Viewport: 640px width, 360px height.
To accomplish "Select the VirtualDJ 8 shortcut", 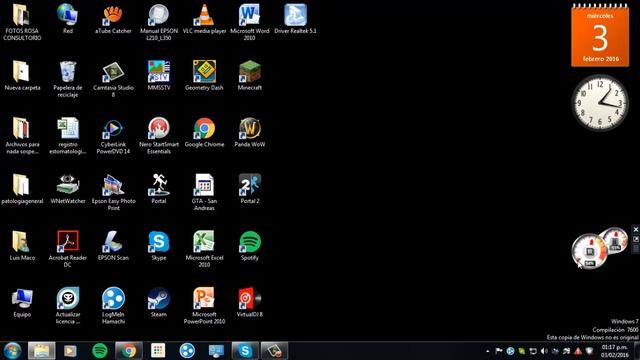I will point(249,302).
